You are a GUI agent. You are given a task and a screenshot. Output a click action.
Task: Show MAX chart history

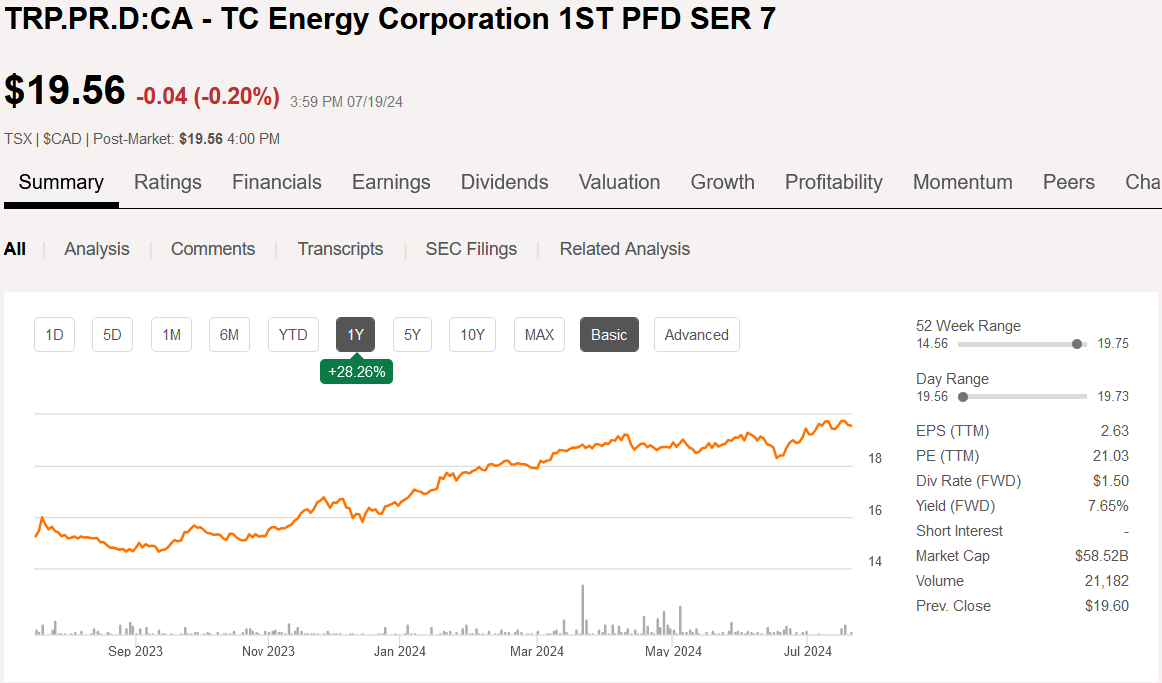(539, 334)
